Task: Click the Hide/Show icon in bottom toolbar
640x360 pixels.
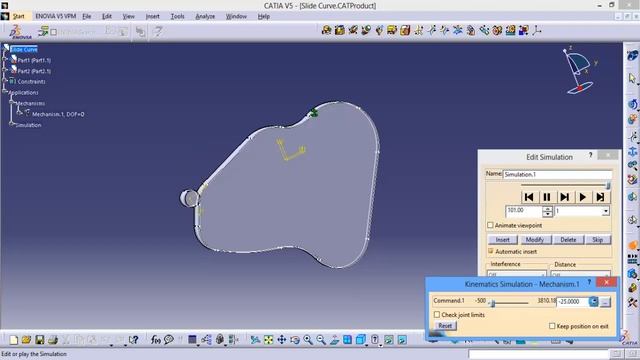Action: [x=389, y=340]
